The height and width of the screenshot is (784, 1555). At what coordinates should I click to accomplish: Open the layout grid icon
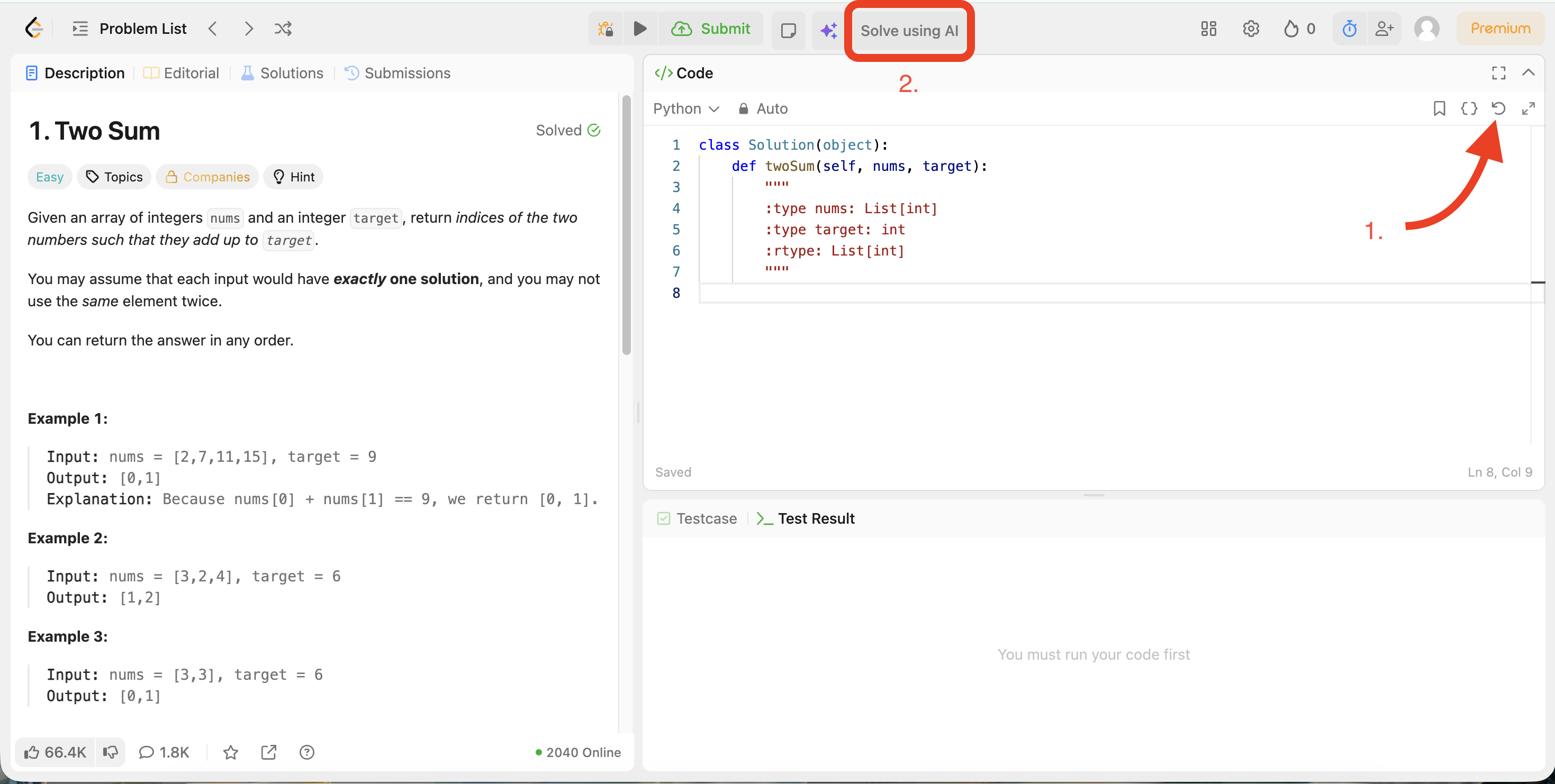click(1208, 29)
